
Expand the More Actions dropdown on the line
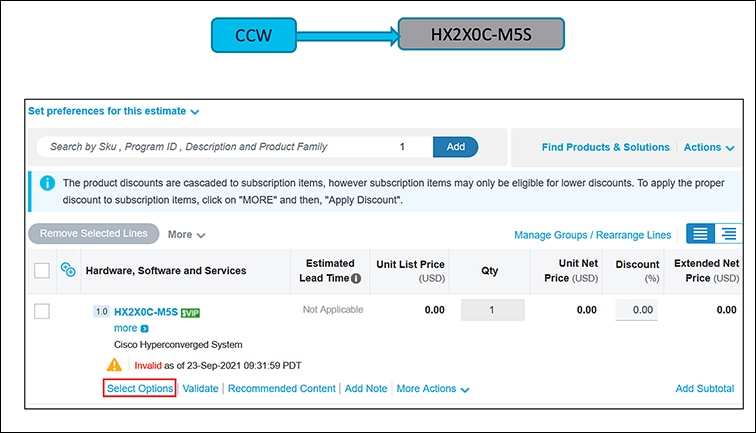pos(433,388)
